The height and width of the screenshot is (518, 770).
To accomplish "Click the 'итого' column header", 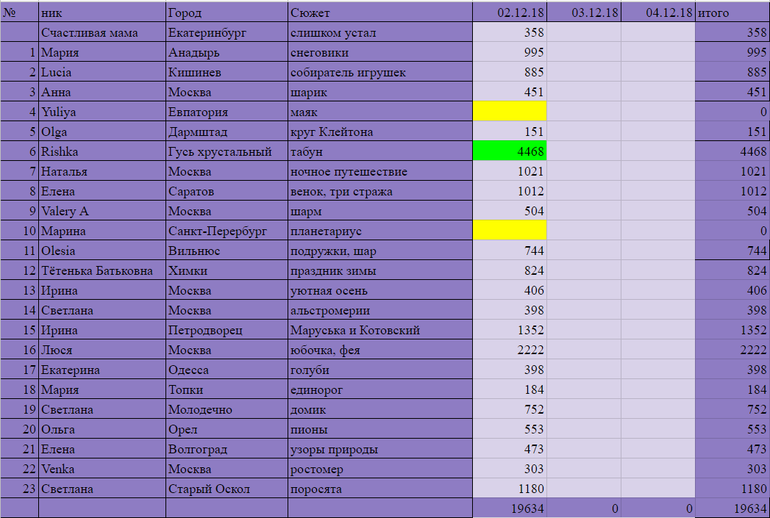I will point(732,13).
